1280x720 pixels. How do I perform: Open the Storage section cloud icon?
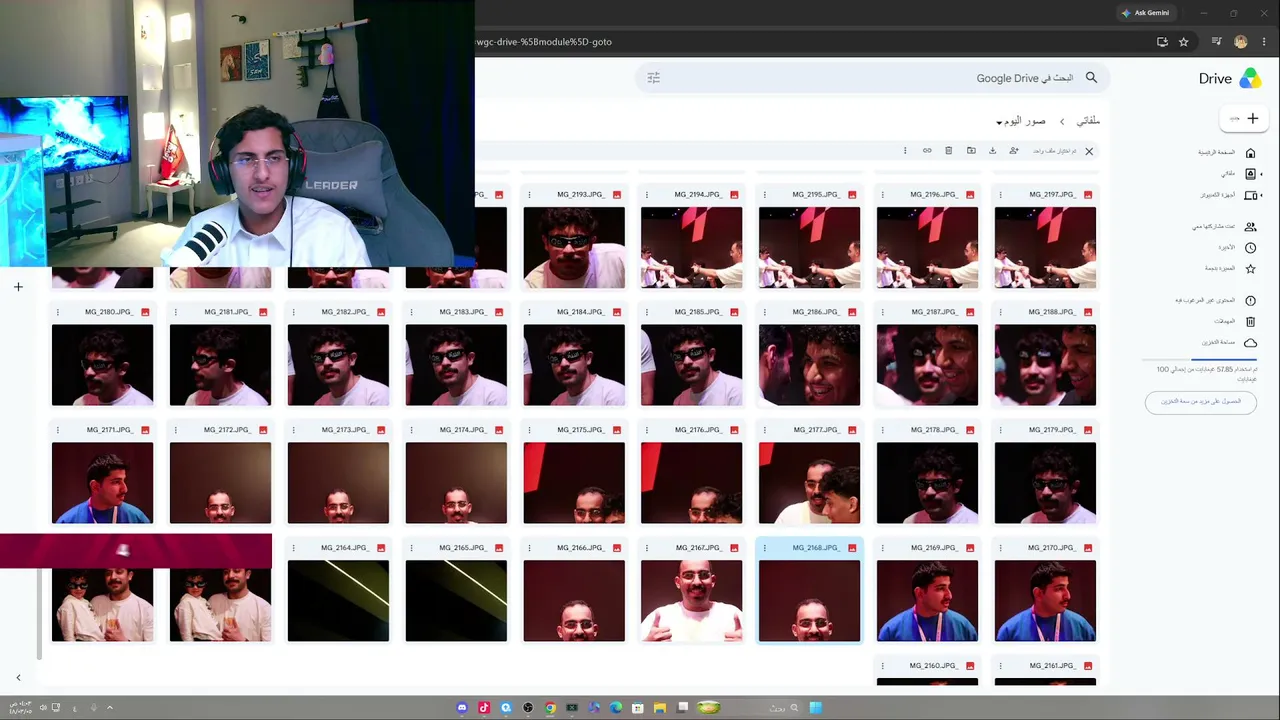click(1250, 343)
